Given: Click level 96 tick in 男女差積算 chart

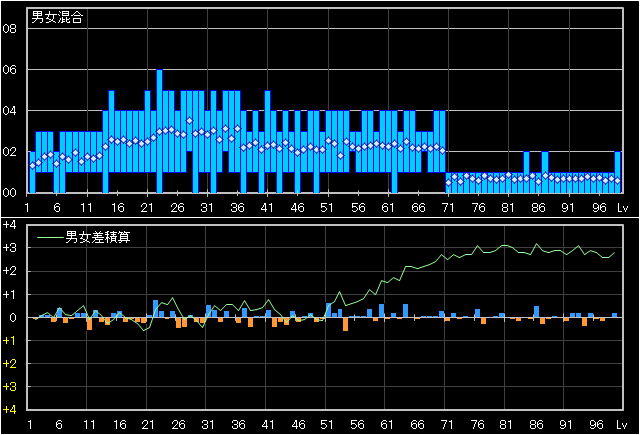Looking at the screenshot, I should pos(596,425).
